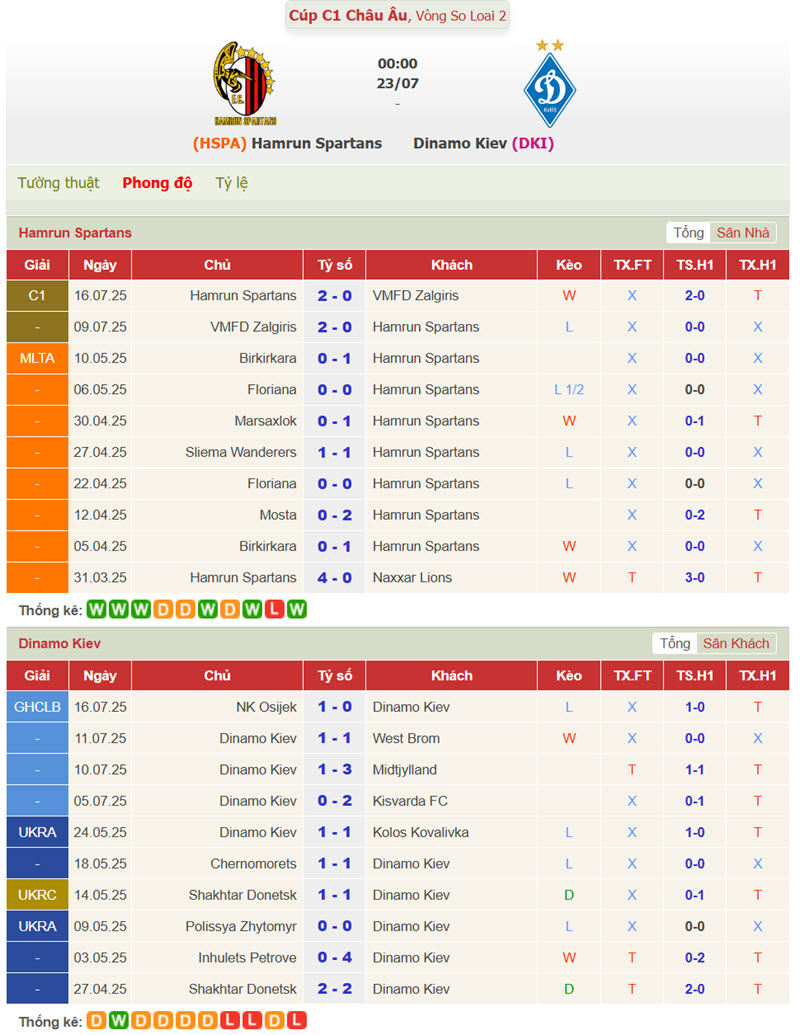Click the GHCLB league cell

37,707
